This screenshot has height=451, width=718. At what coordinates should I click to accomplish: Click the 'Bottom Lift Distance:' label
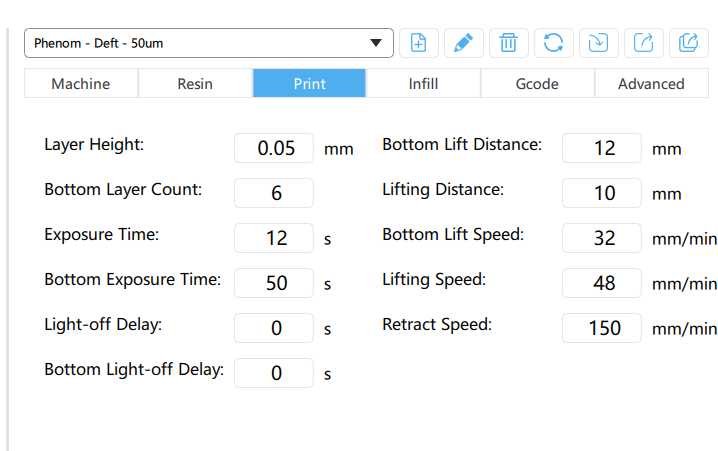[x=462, y=145]
